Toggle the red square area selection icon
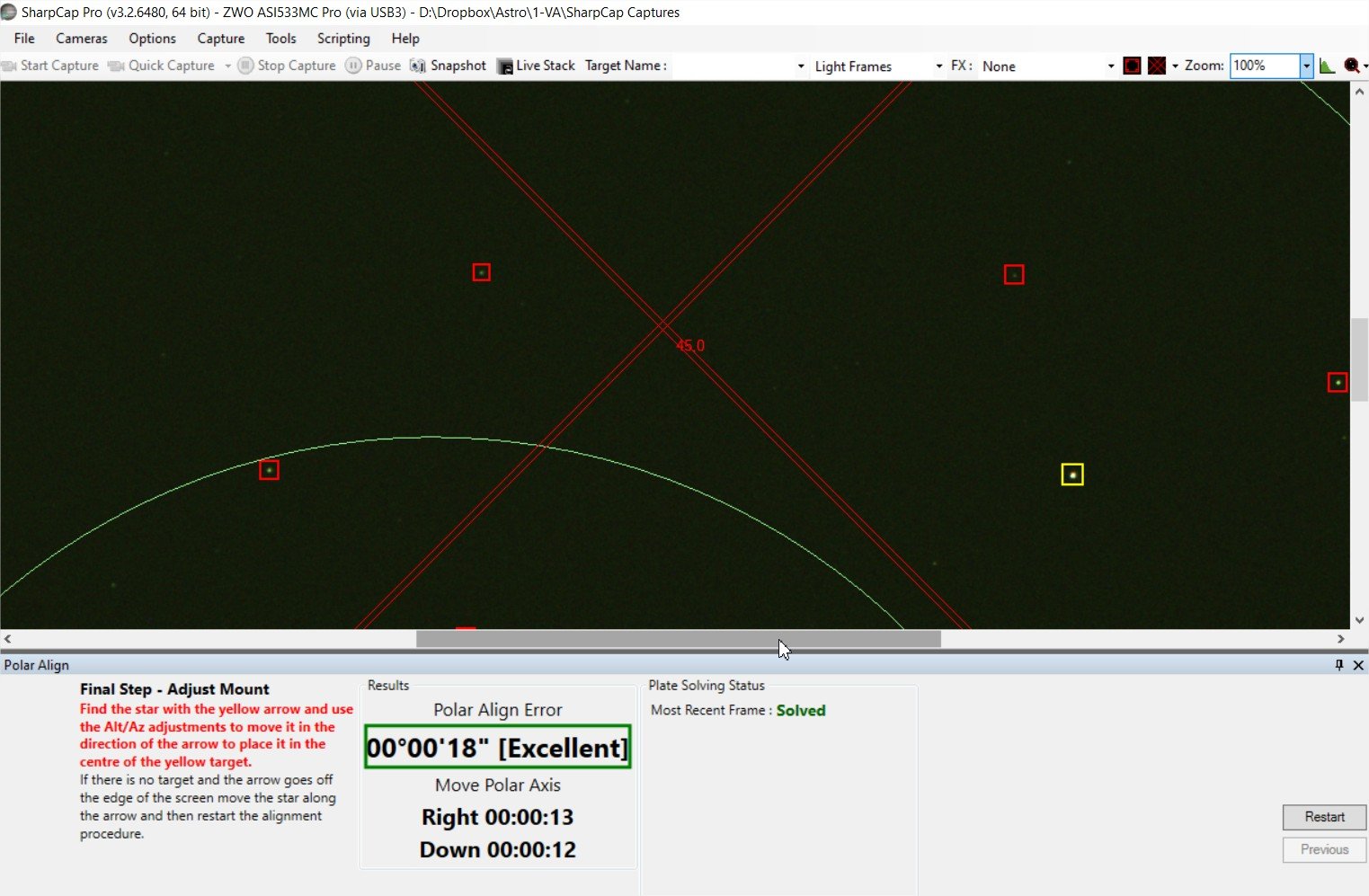This screenshot has width=1369, height=896. (x=1133, y=66)
